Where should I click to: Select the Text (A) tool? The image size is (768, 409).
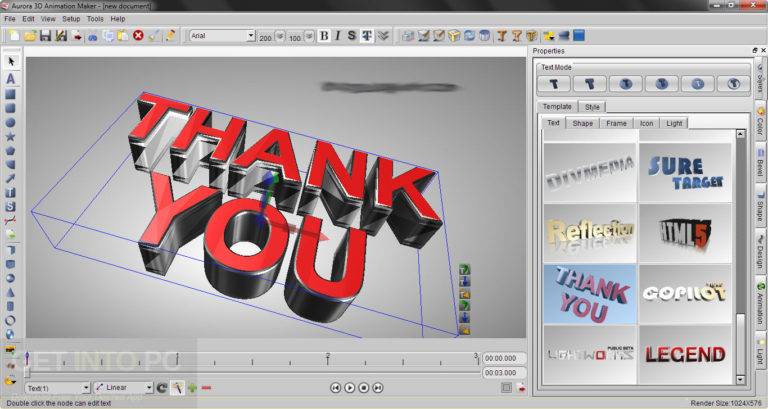pos(11,78)
